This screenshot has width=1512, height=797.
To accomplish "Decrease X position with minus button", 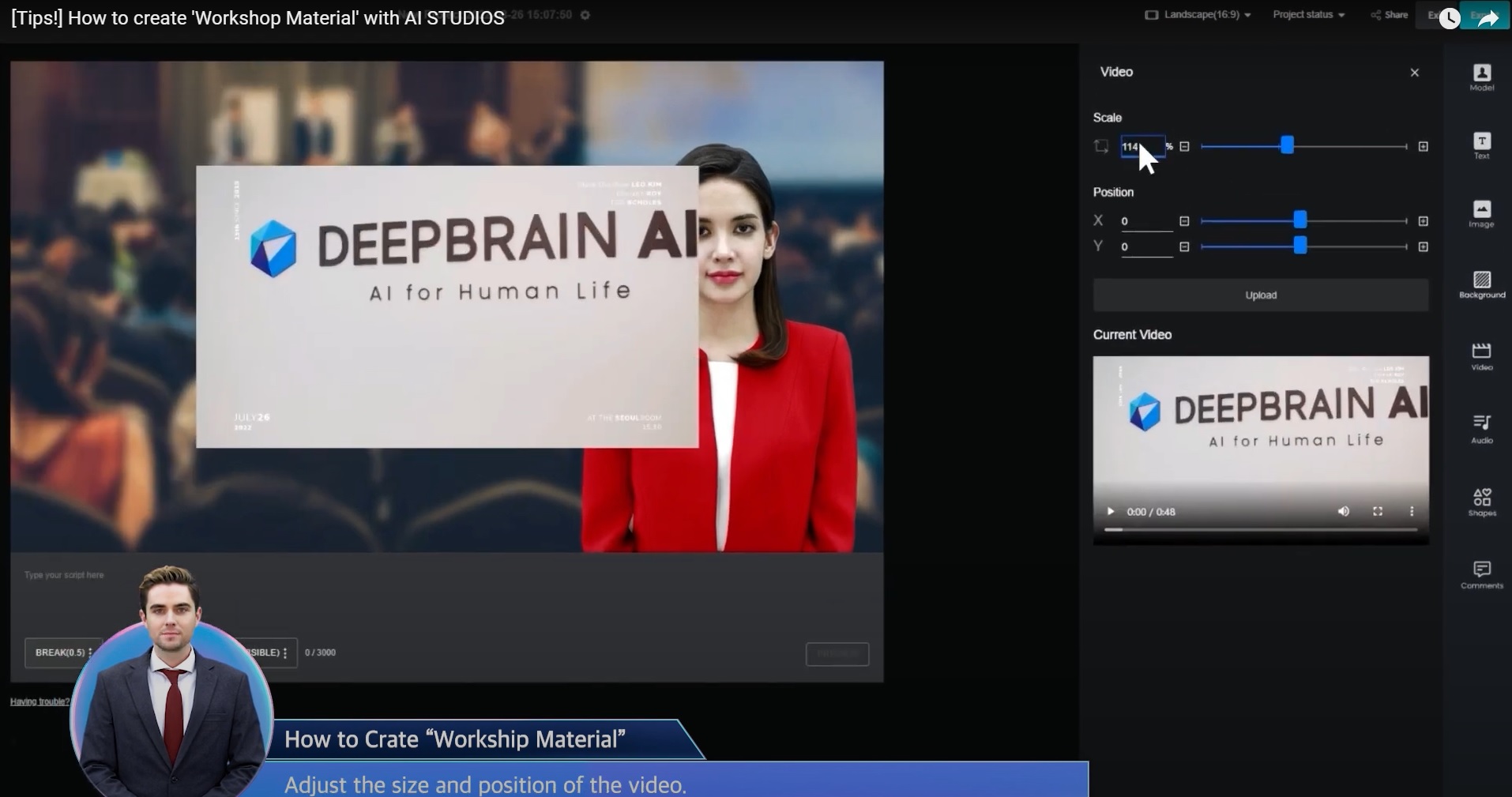I will (x=1184, y=221).
